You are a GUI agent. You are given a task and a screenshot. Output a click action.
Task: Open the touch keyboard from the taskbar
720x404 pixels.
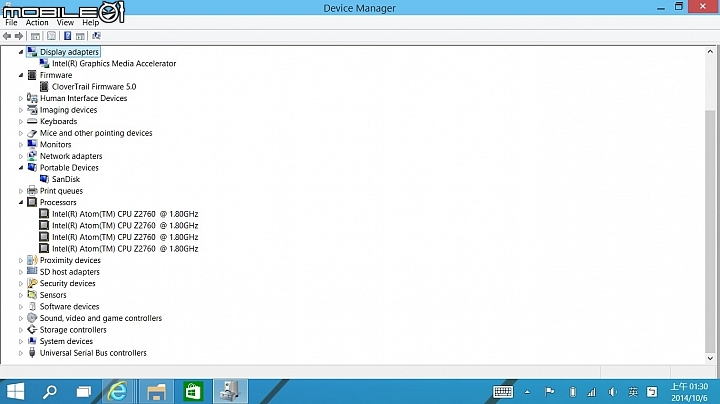click(x=503, y=392)
